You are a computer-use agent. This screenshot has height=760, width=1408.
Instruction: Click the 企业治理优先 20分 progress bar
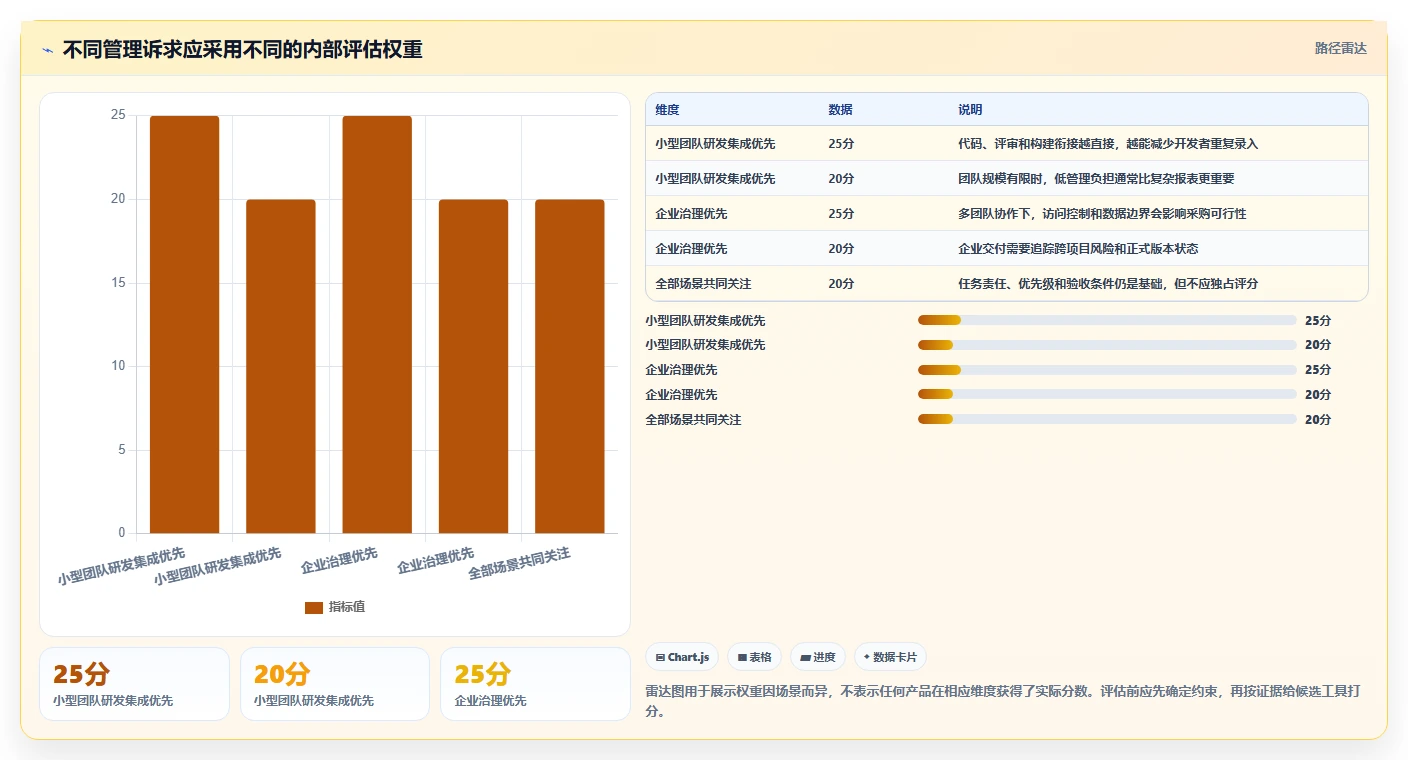coord(1107,394)
